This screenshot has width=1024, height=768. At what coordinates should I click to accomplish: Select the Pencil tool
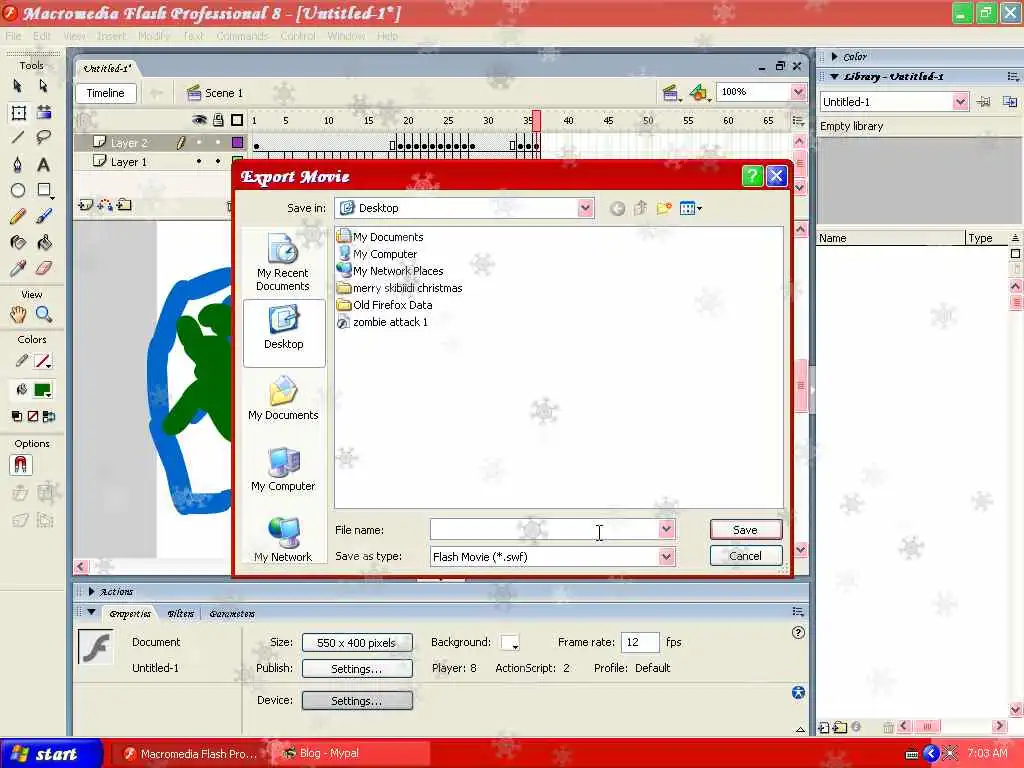pos(18,216)
